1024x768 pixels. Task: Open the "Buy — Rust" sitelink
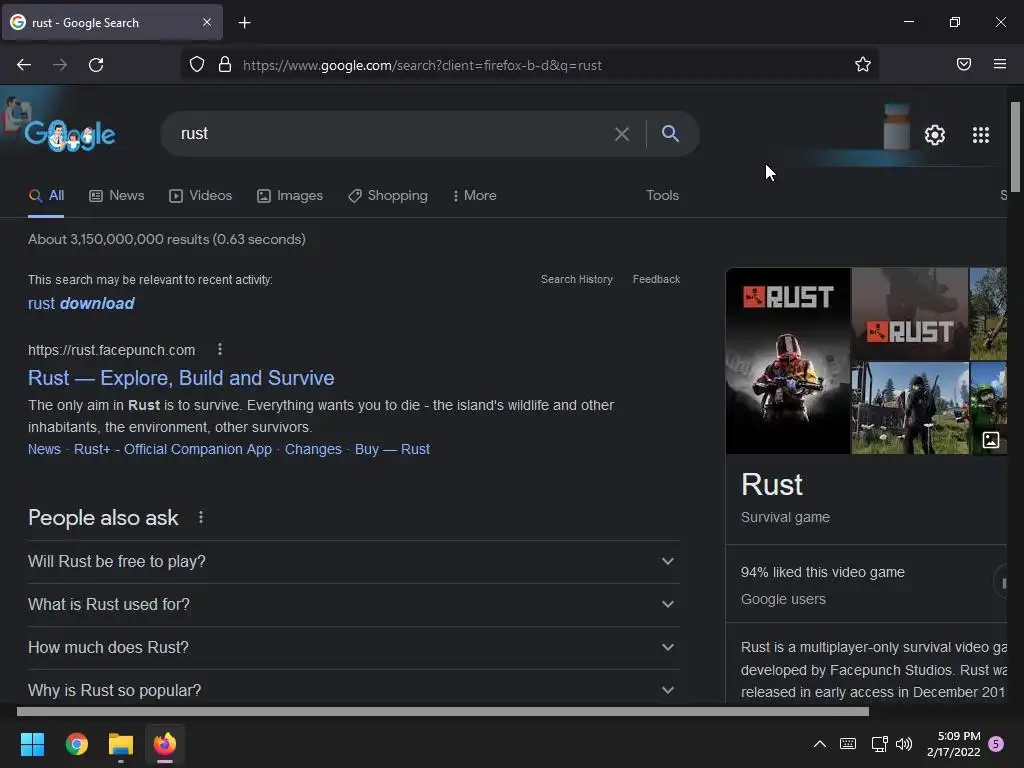[392, 449]
